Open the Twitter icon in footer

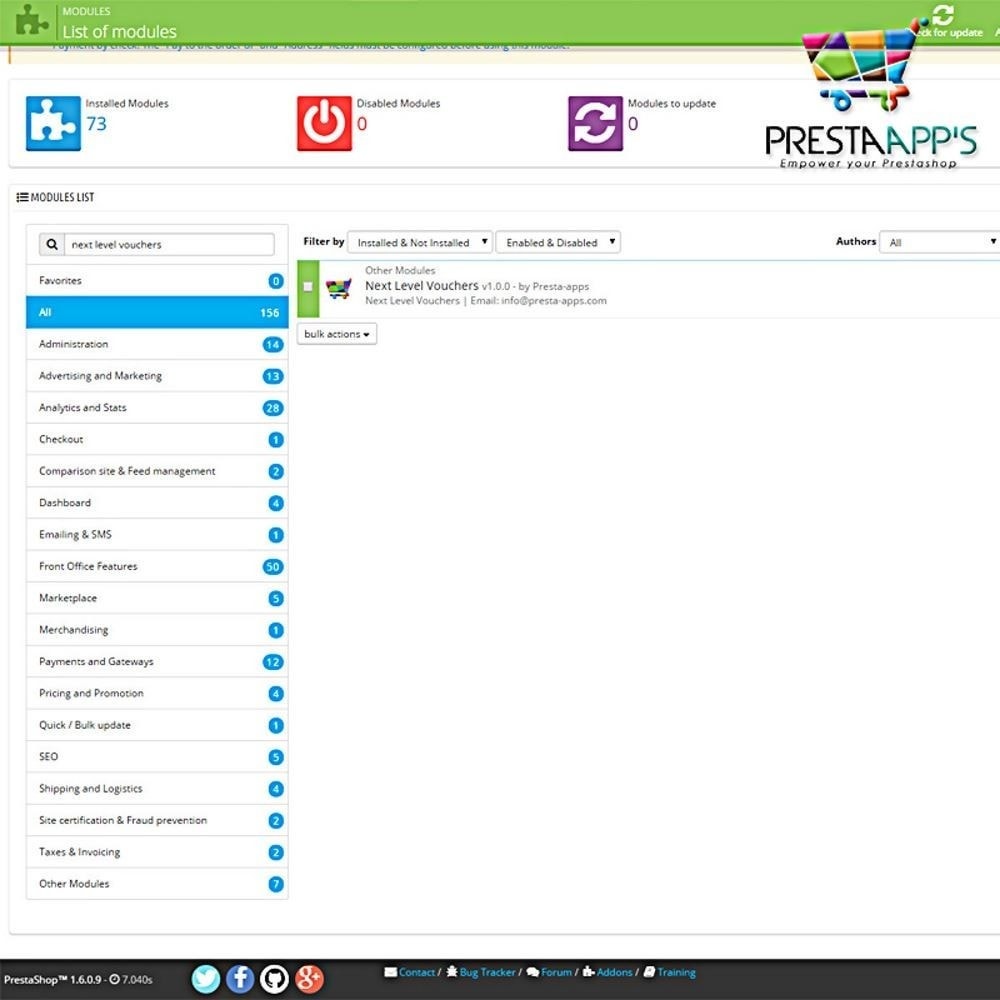point(206,978)
